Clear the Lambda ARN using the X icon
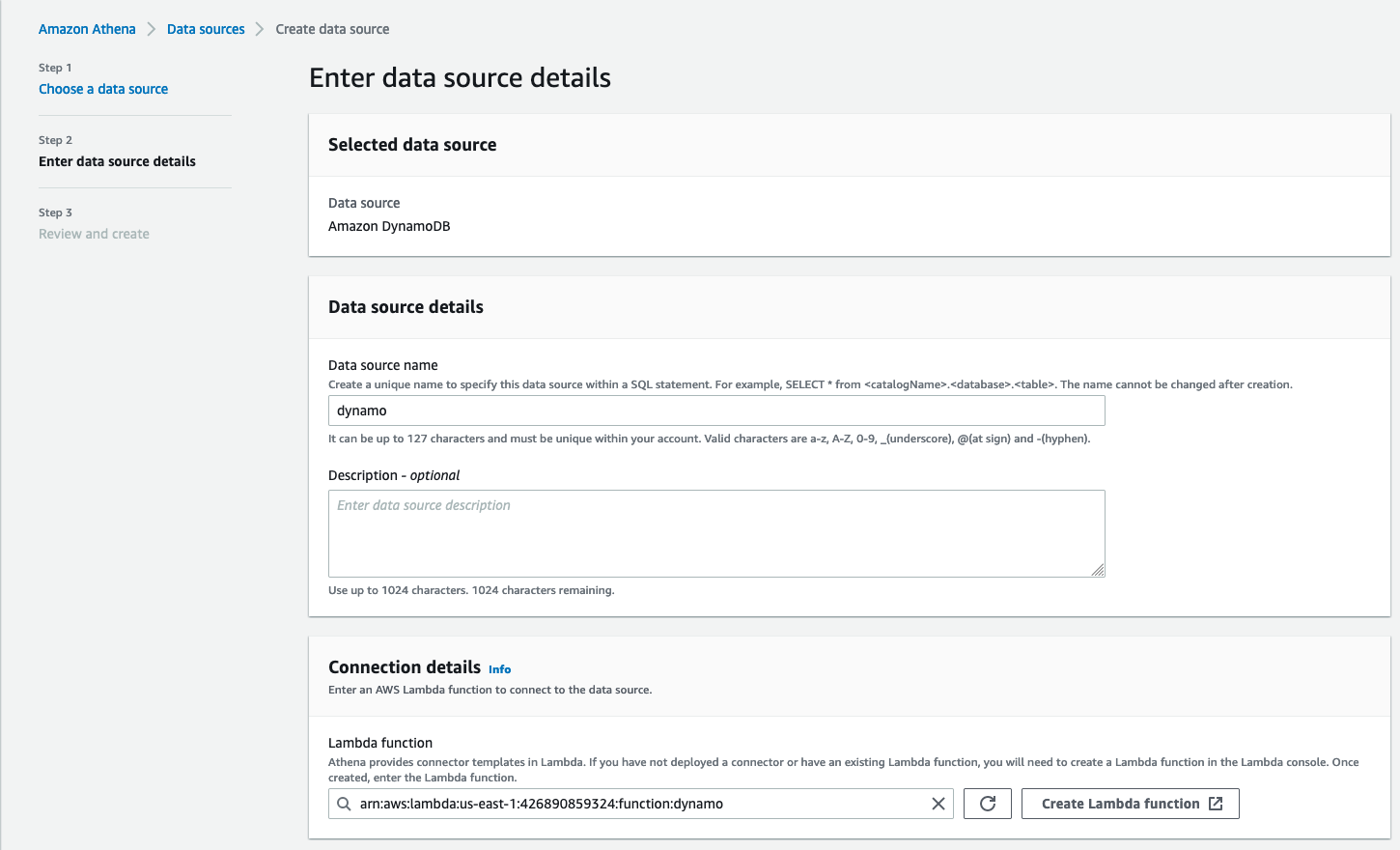The image size is (1400, 850). pos(938,803)
